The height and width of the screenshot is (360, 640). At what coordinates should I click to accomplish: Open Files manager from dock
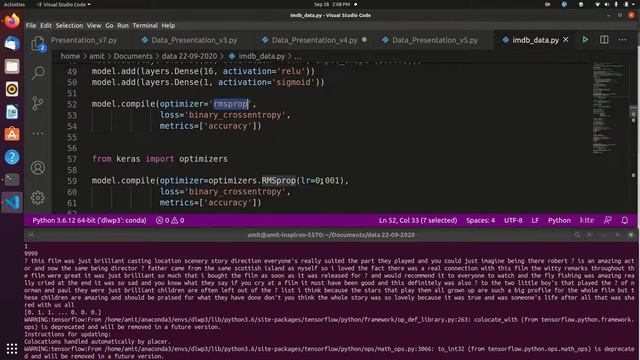click(x=12, y=66)
